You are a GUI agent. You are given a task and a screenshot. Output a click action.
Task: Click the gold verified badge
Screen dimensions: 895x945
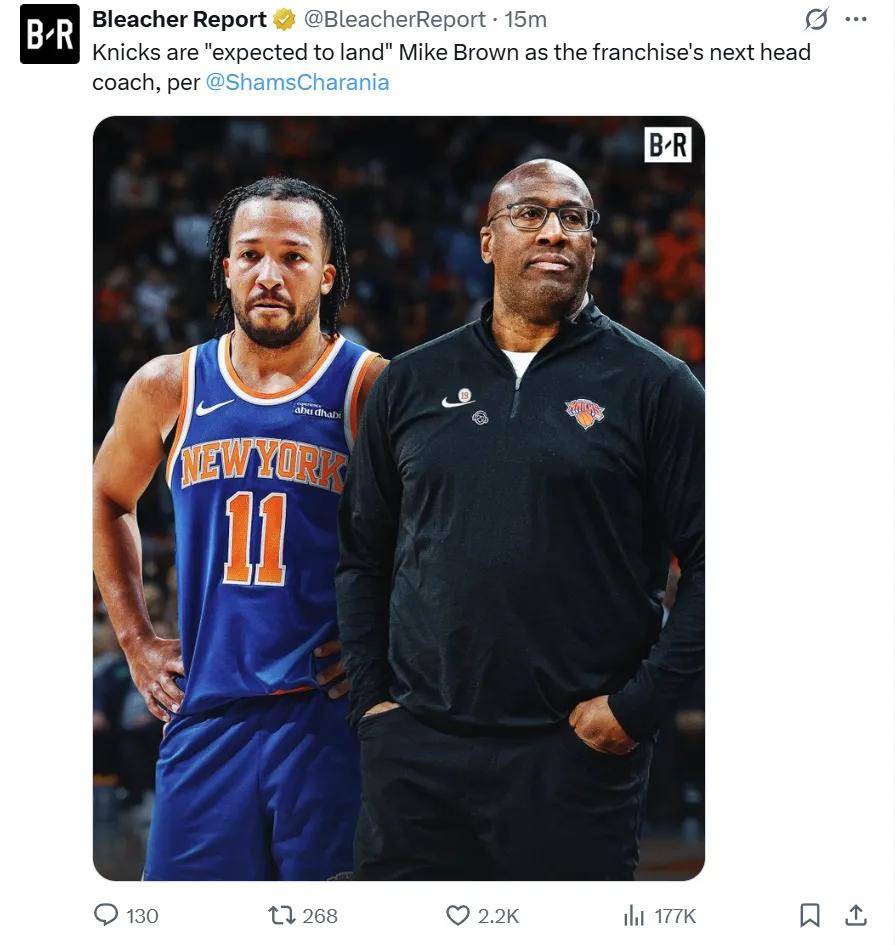coord(285,19)
